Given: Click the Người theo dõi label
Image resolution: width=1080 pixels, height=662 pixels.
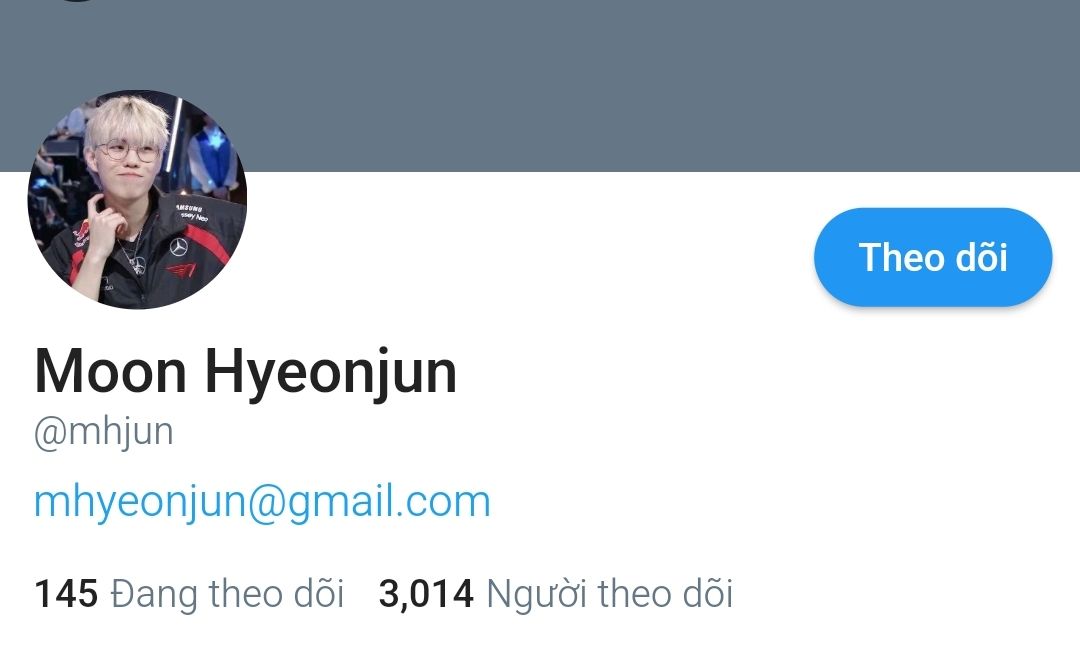Looking at the screenshot, I should 610,594.
